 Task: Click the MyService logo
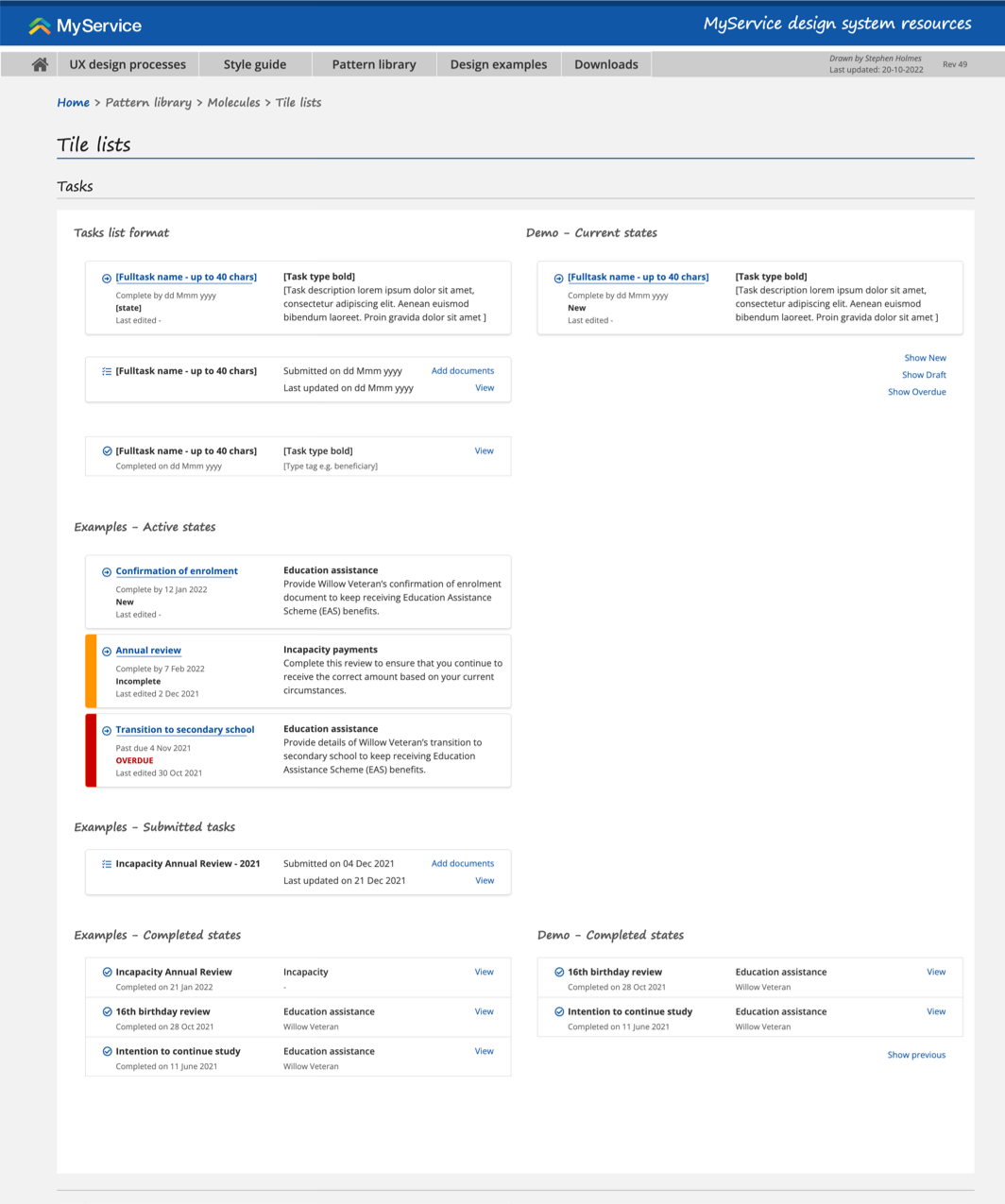(85, 26)
